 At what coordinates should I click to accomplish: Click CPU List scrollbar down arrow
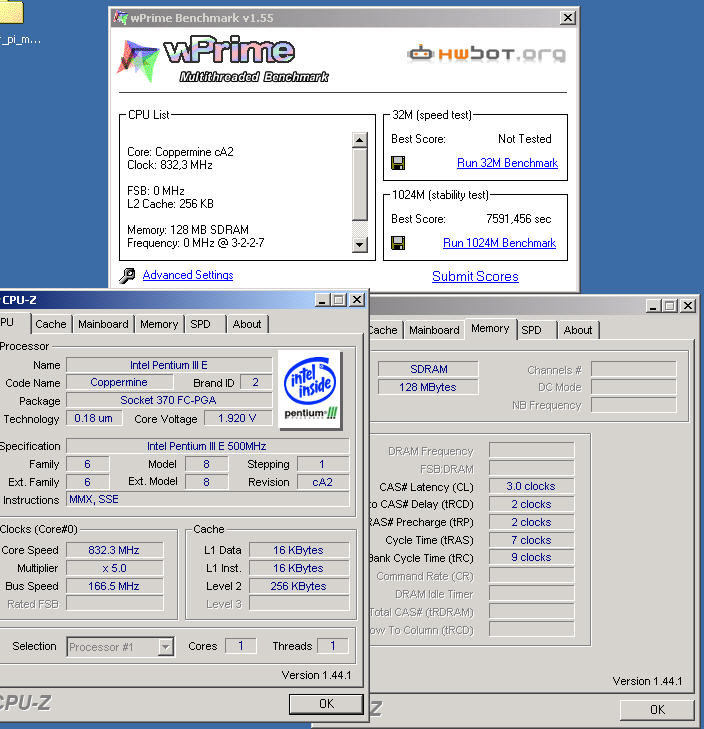(x=359, y=245)
